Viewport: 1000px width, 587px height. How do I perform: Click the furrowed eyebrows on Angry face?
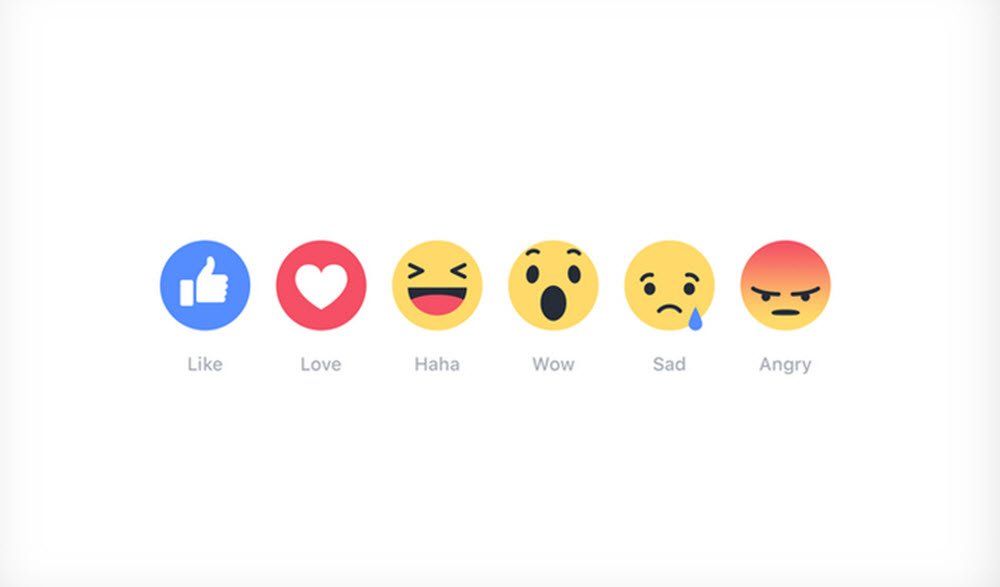[785, 293]
